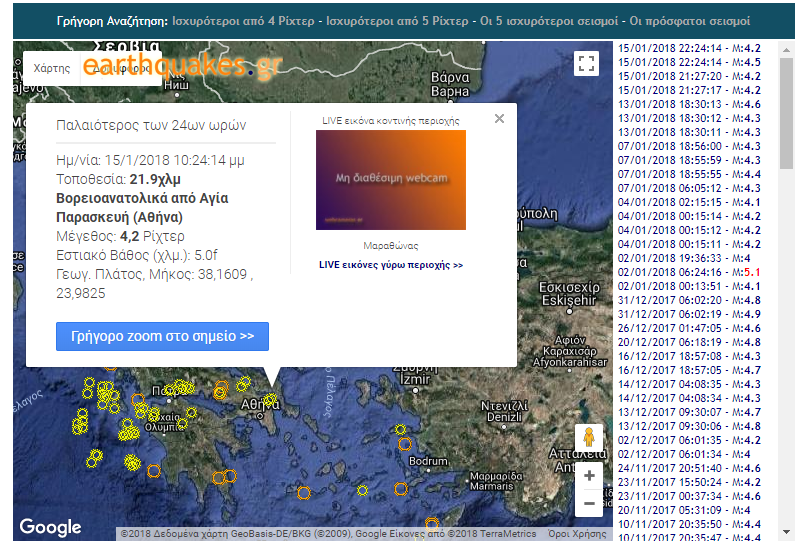Select quake 24/11/2017 20:51:40 M:4.6
Screen dimensions: 809x549
click(x=689, y=468)
